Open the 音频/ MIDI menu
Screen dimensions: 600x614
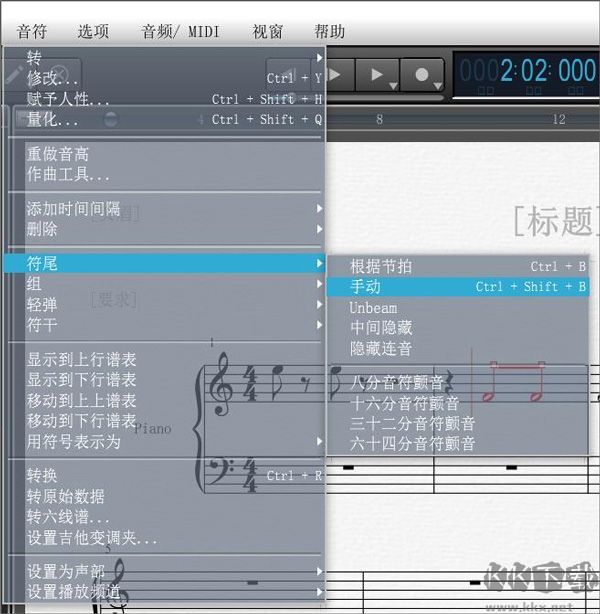coord(180,31)
